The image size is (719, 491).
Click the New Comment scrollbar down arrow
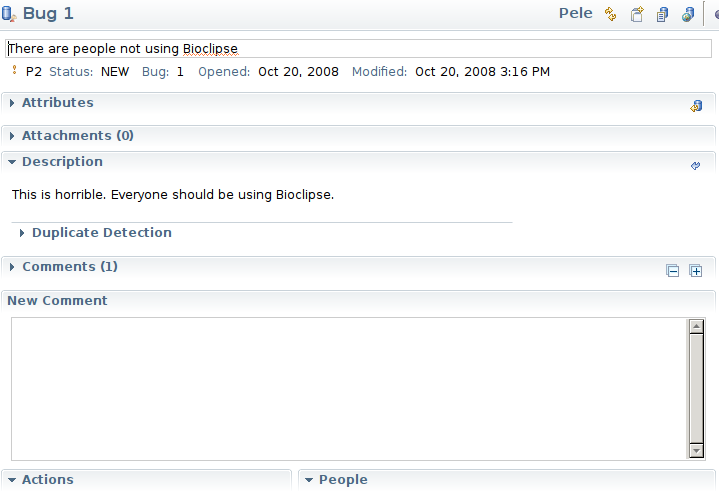coord(697,451)
